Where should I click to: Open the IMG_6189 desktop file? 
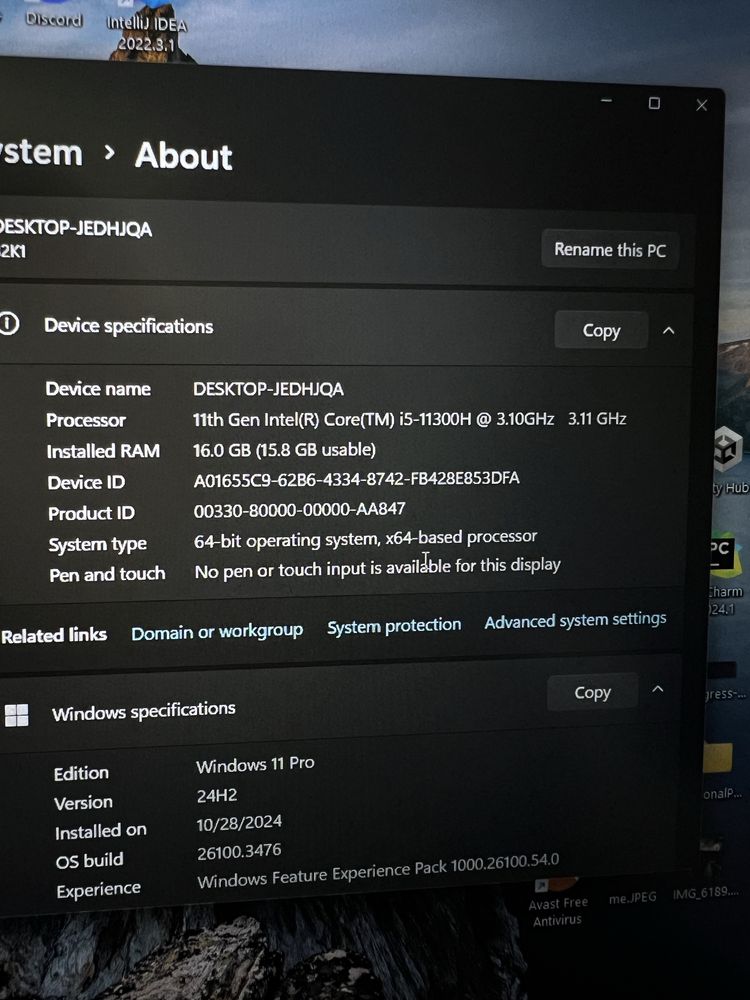(705, 893)
